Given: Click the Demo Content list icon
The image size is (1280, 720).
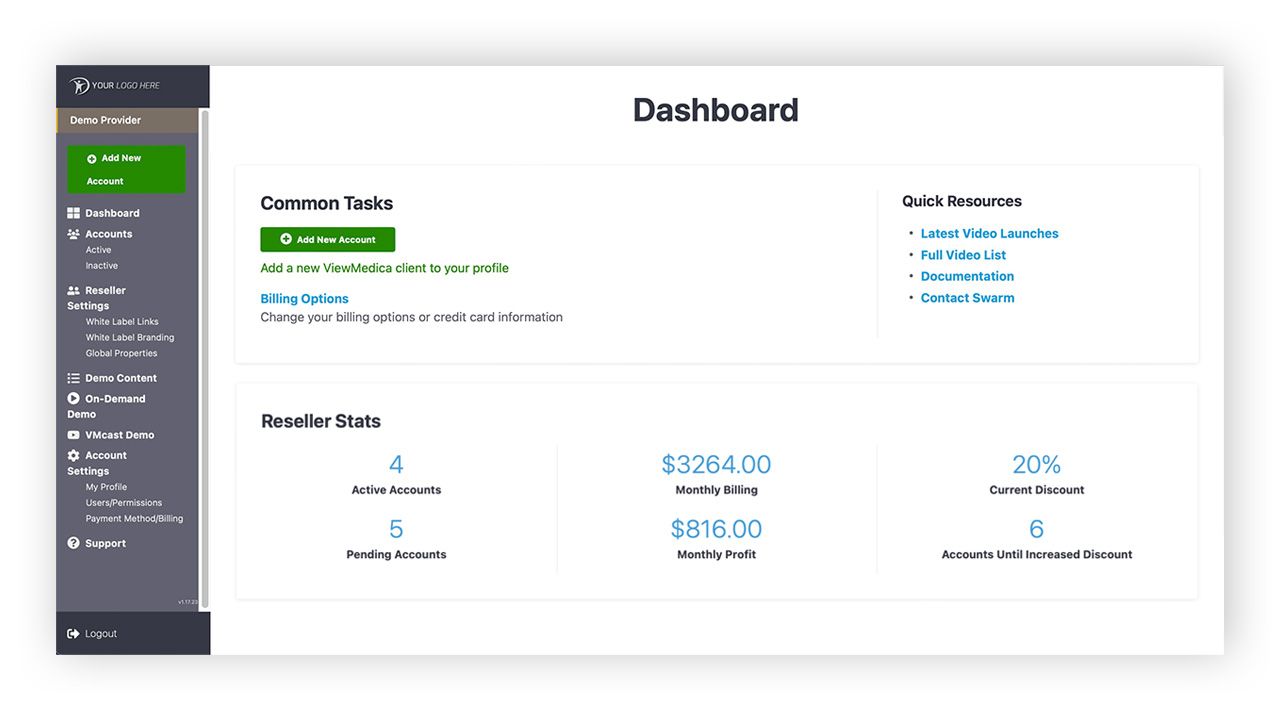Looking at the screenshot, I should coord(73,378).
